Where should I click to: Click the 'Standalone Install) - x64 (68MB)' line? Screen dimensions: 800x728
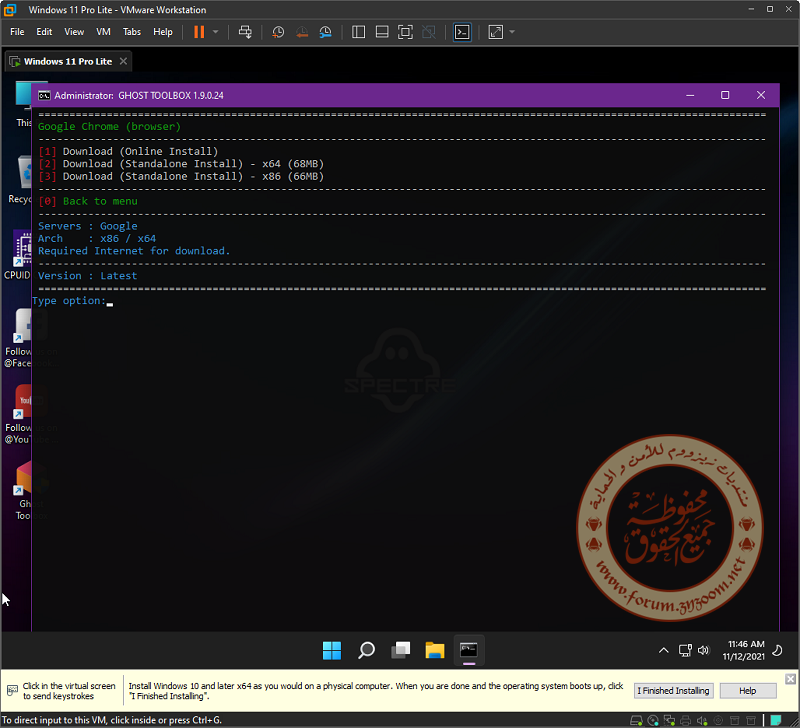pos(181,164)
